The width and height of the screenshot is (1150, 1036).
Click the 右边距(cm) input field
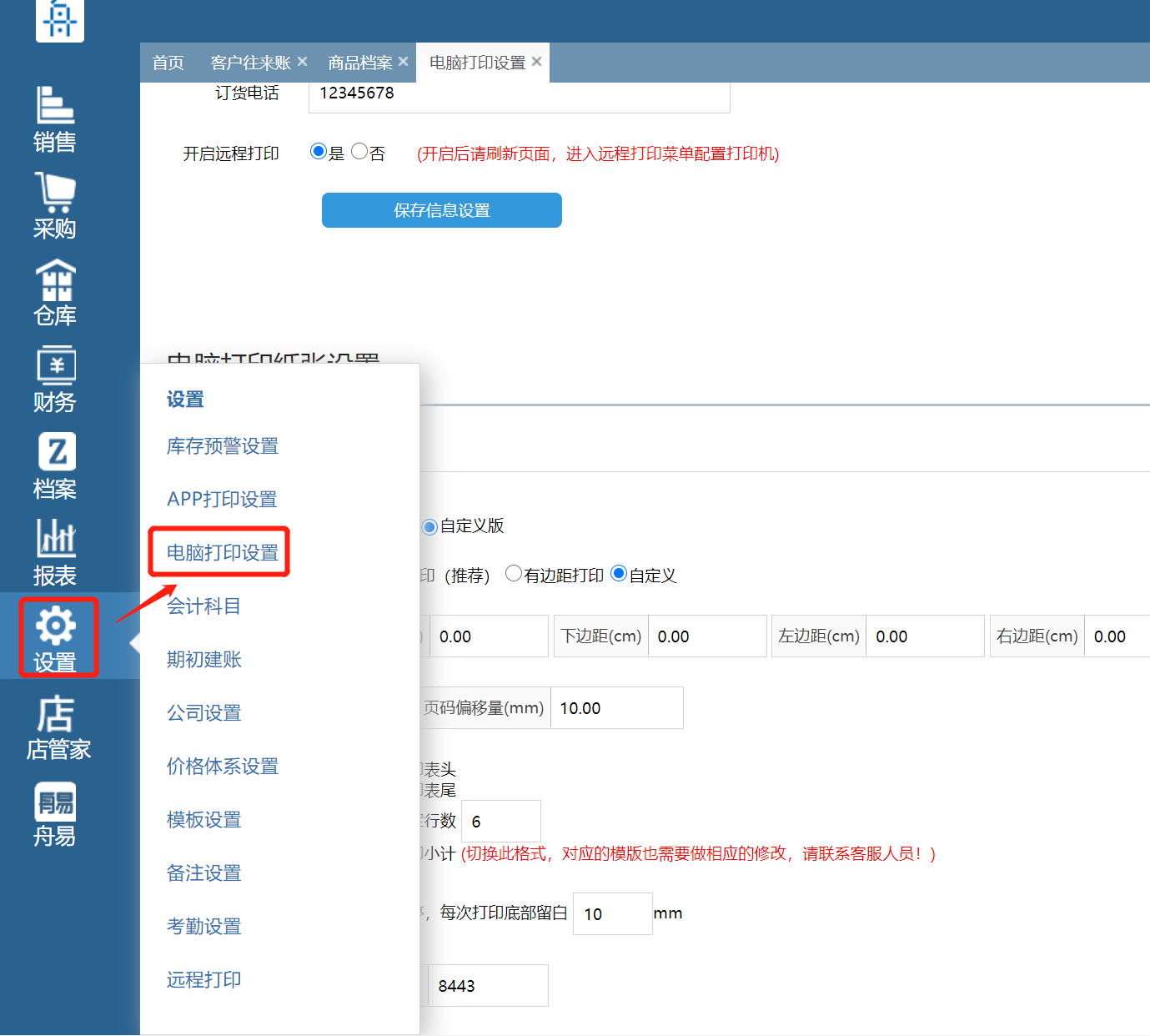point(1117,636)
